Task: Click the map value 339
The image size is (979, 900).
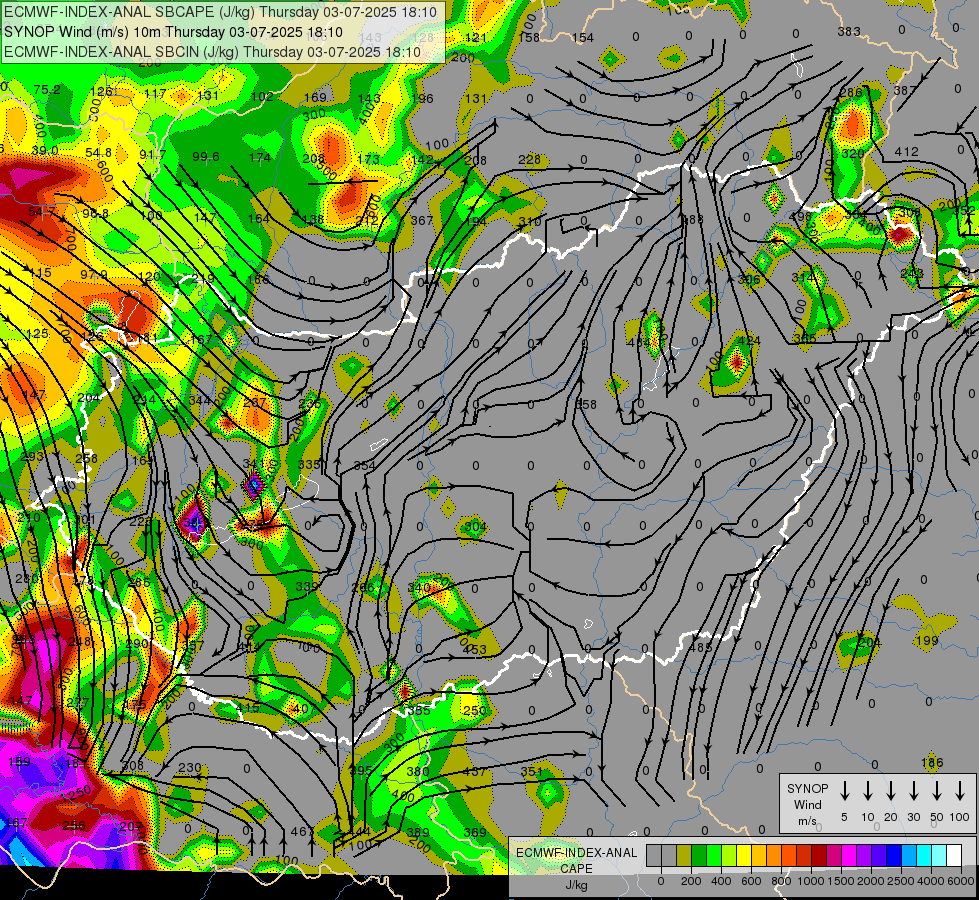Action: [x=307, y=586]
